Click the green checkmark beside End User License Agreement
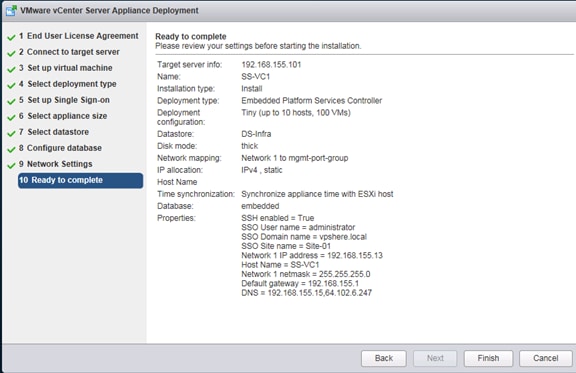This screenshot has height=373, width=576. click(x=11, y=37)
